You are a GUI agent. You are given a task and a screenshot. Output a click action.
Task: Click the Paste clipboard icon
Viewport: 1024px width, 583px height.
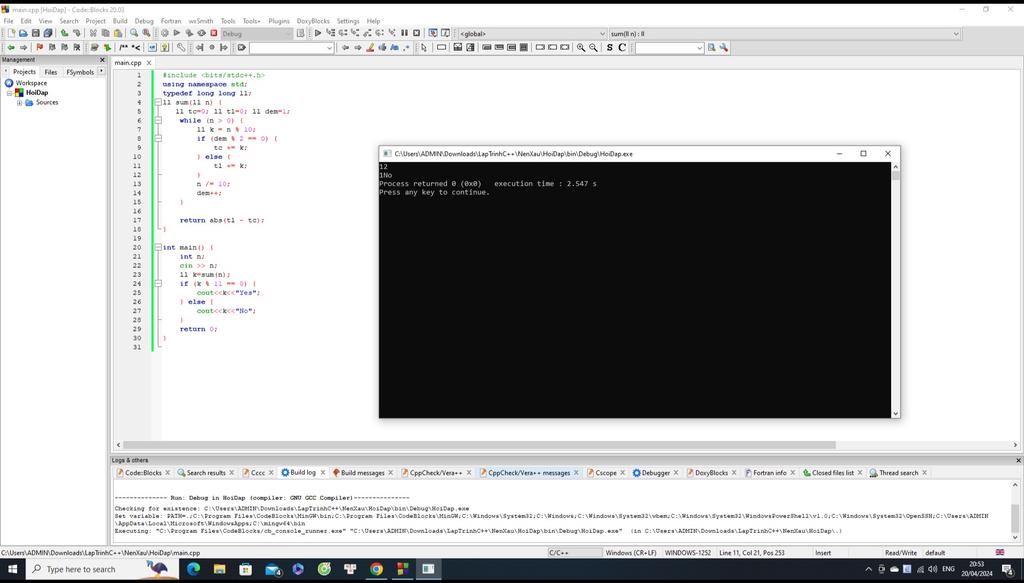click(118, 33)
